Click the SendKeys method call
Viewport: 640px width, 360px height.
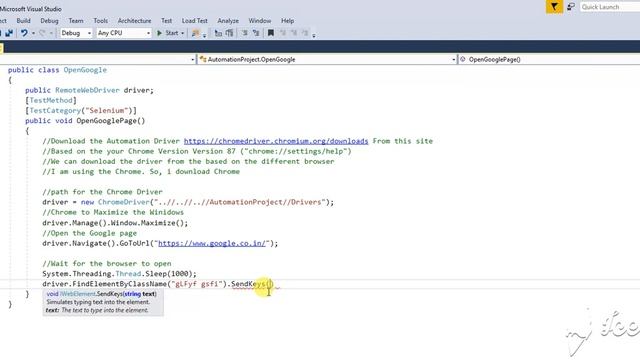(249, 284)
